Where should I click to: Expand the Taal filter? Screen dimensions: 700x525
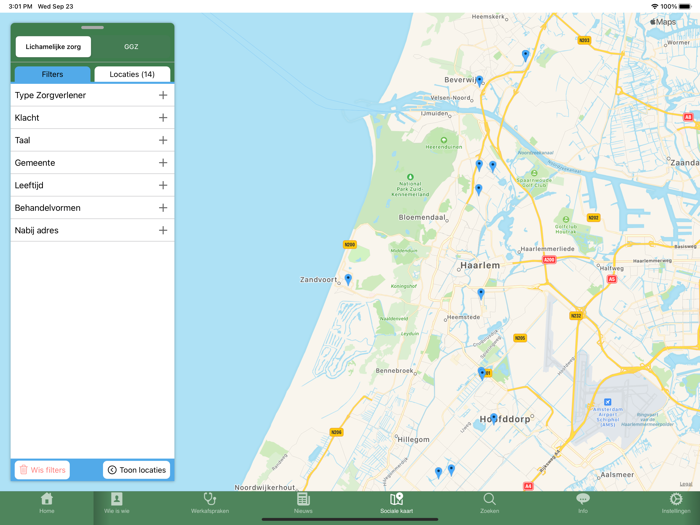pos(92,140)
